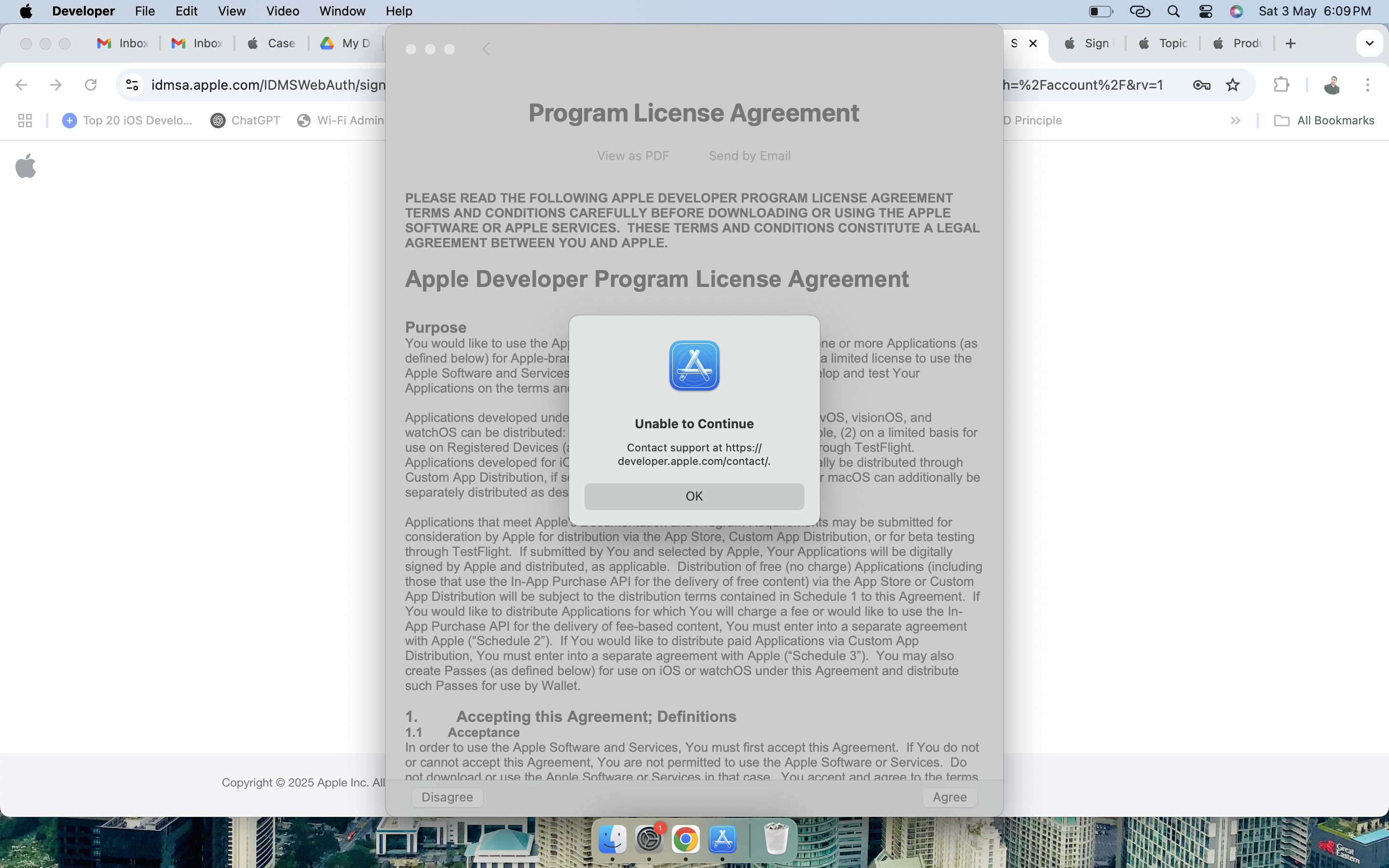Click the Disagree button in the license window
Screen dimensions: 1389x868
(x=447, y=797)
